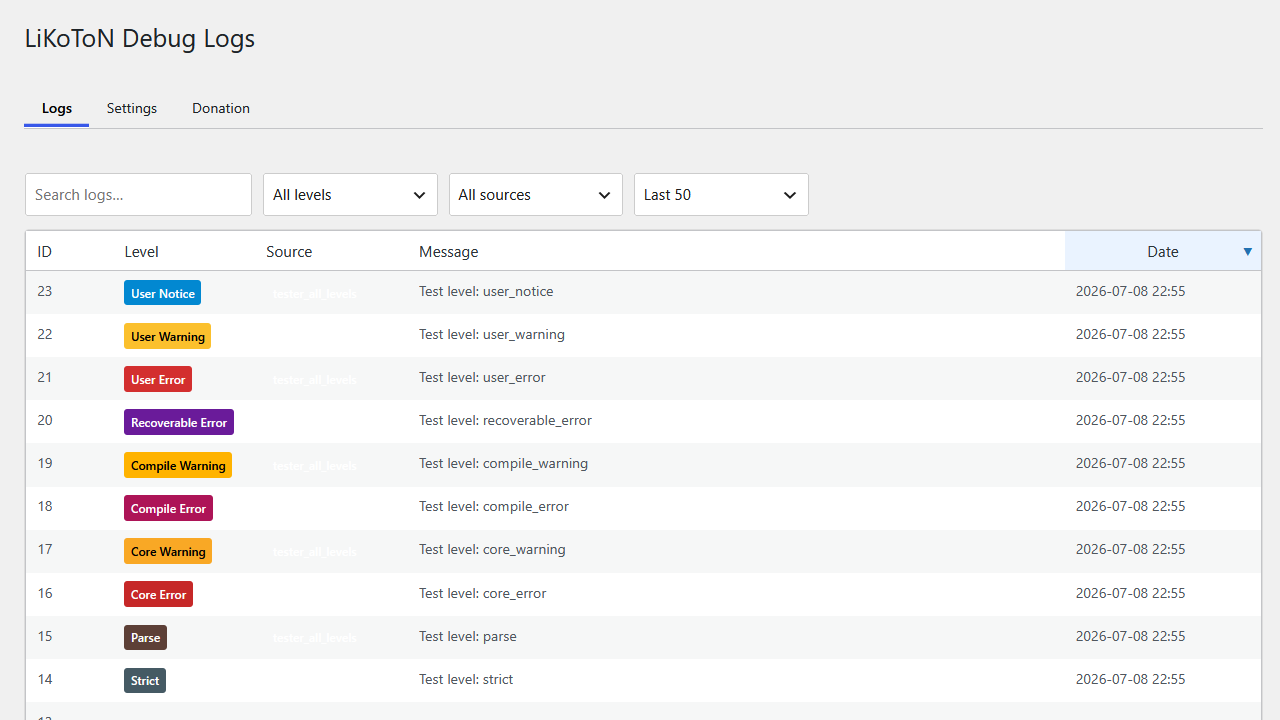The image size is (1280, 720).
Task: Click the Compile Warning level badge
Action: coord(178,465)
